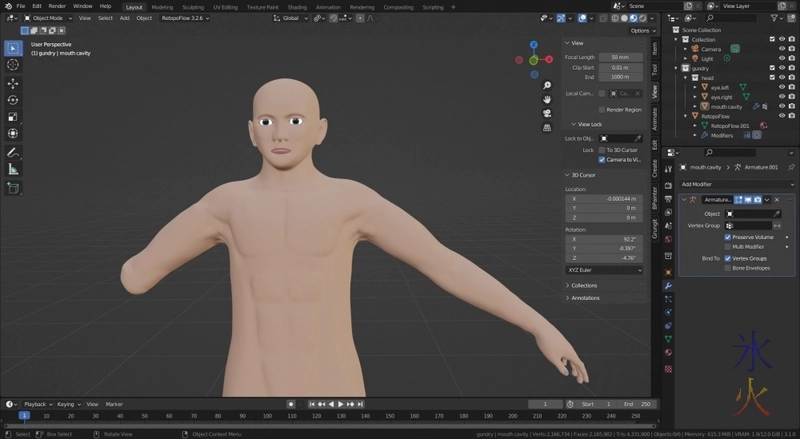The height and width of the screenshot is (439, 800).
Task: Toggle the camera view icon
Action: pyautogui.click(x=547, y=113)
